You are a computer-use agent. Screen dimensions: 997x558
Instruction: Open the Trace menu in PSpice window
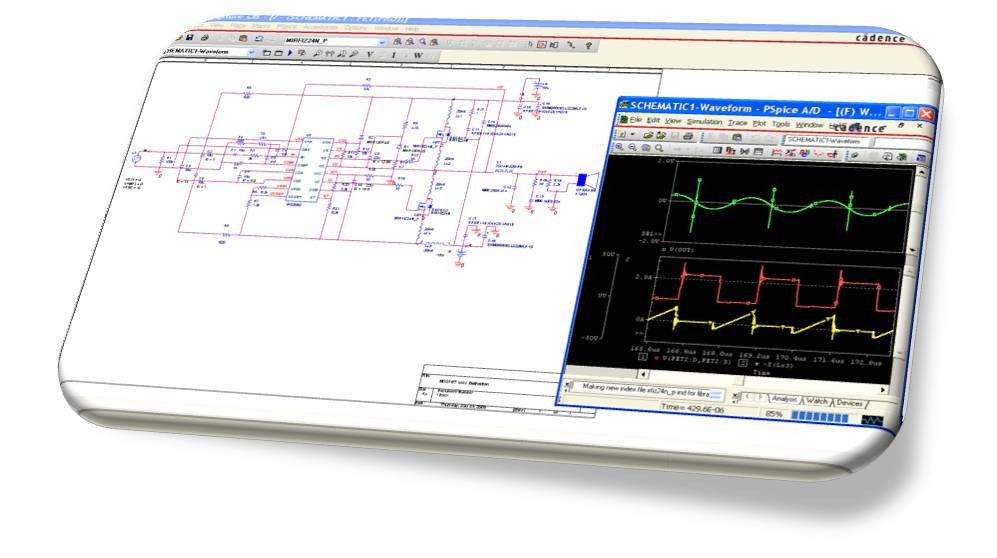click(x=738, y=123)
